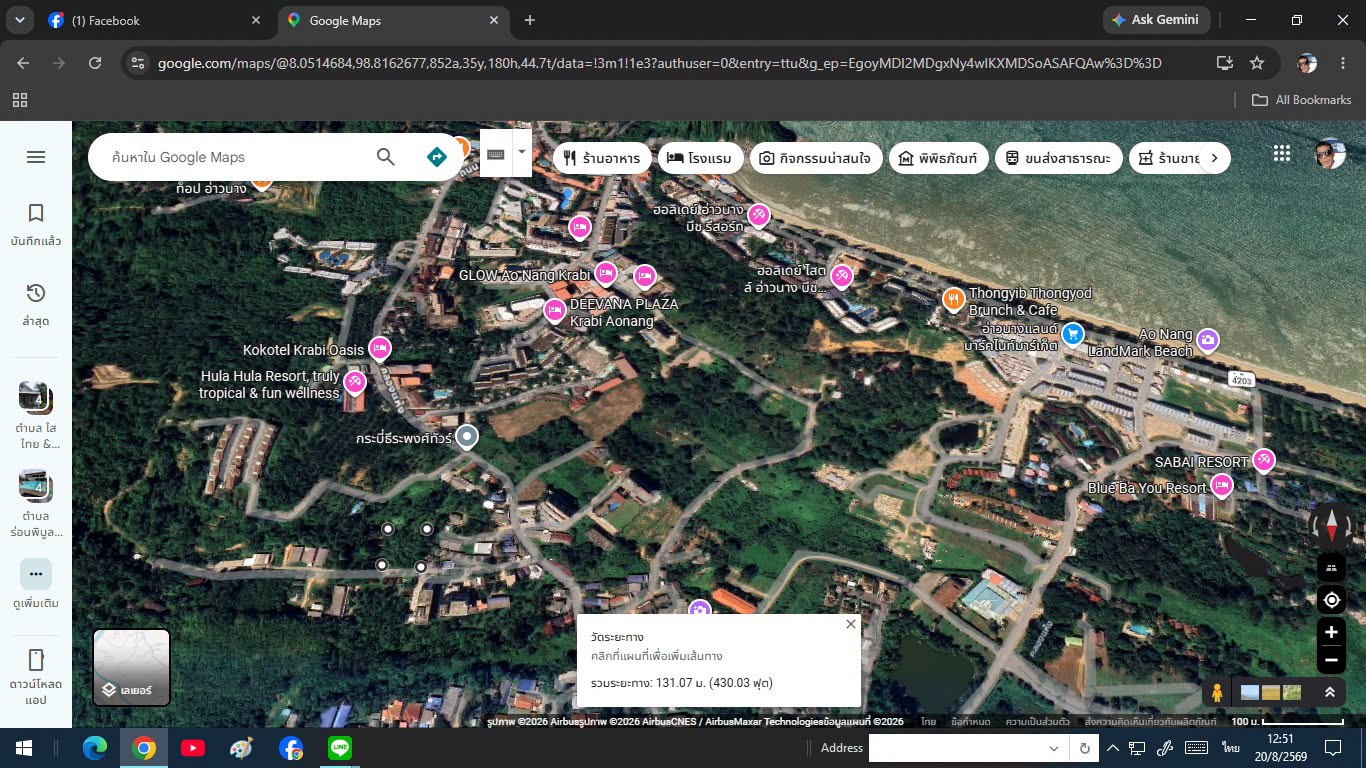Zoom out with the minus button
The image size is (1366, 768).
click(1331, 660)
